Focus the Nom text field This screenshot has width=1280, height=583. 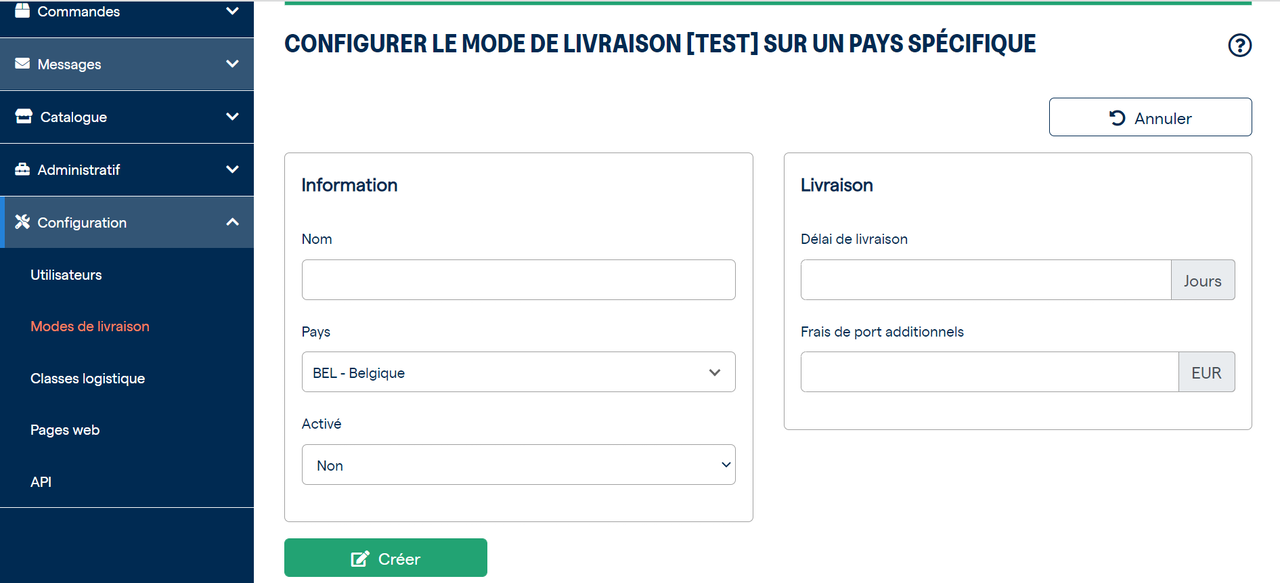click(518, 280)
